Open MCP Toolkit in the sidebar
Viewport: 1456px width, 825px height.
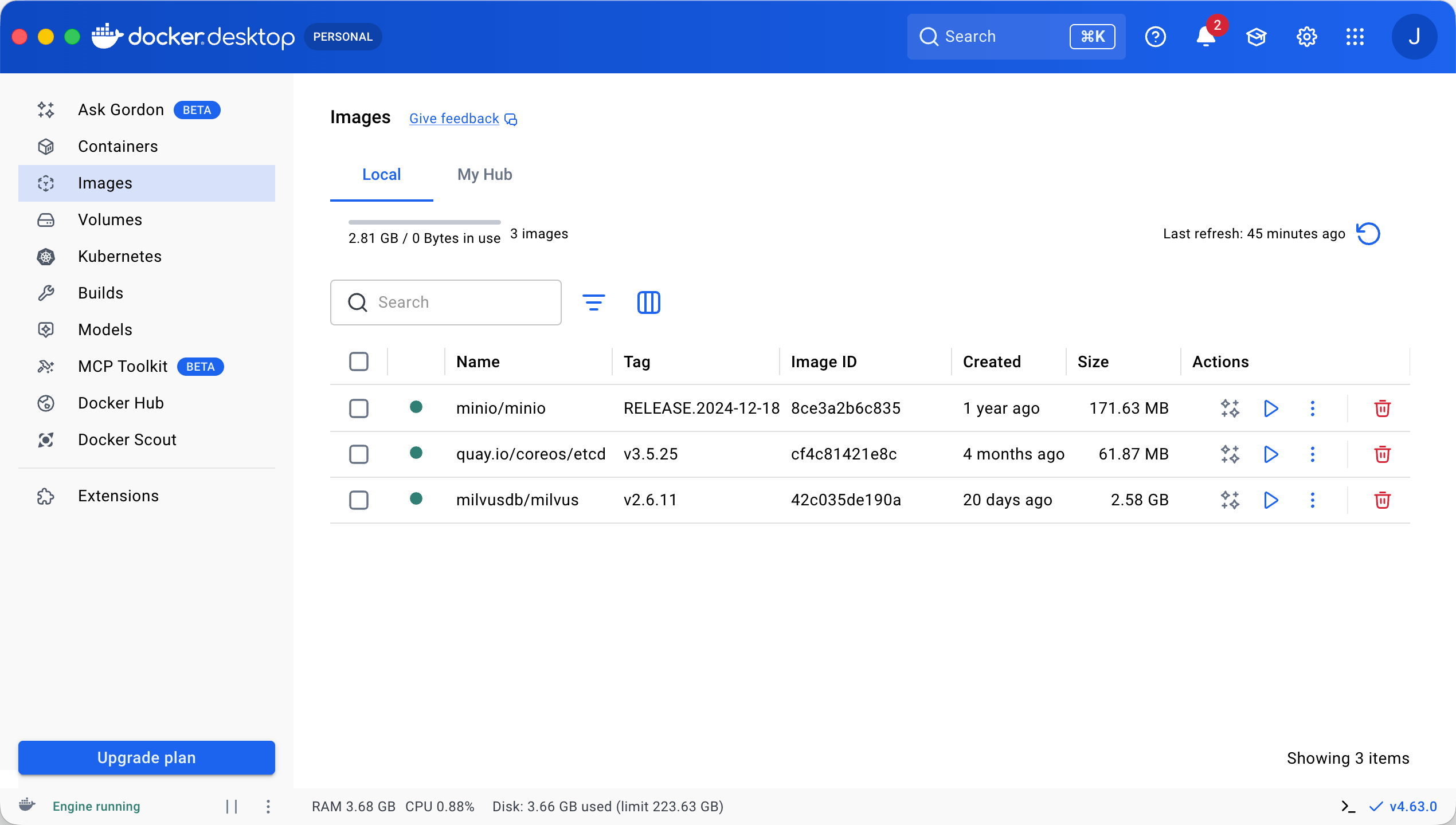click(x=147, y=367)
